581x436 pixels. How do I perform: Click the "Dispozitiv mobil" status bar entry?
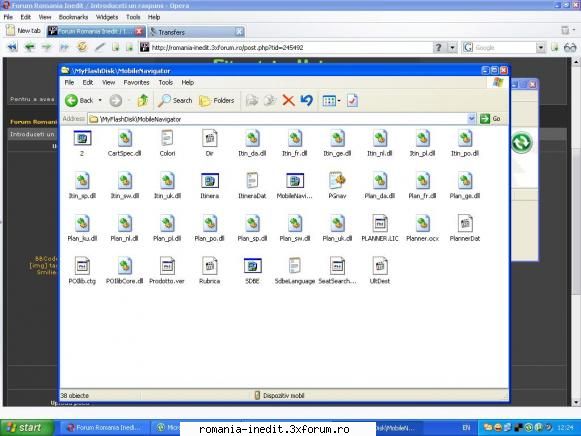pos(279,396)
